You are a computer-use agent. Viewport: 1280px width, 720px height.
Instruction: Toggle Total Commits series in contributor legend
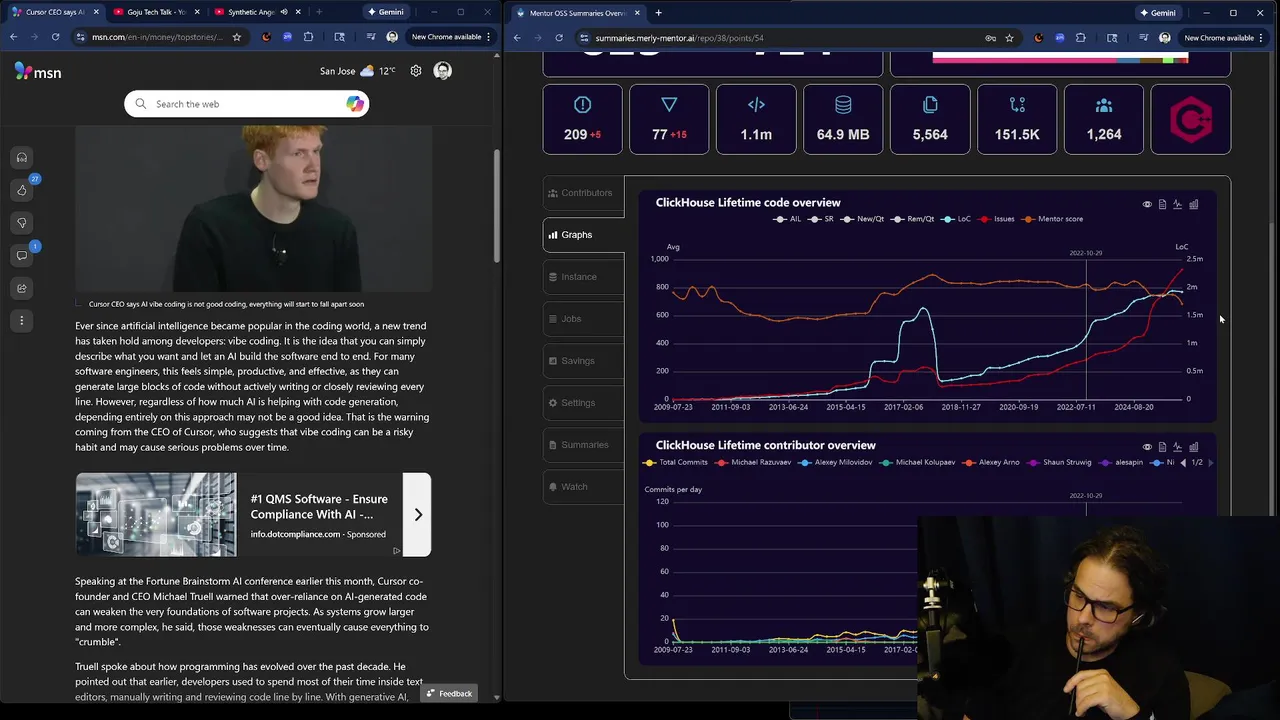(x=676, y=462)
